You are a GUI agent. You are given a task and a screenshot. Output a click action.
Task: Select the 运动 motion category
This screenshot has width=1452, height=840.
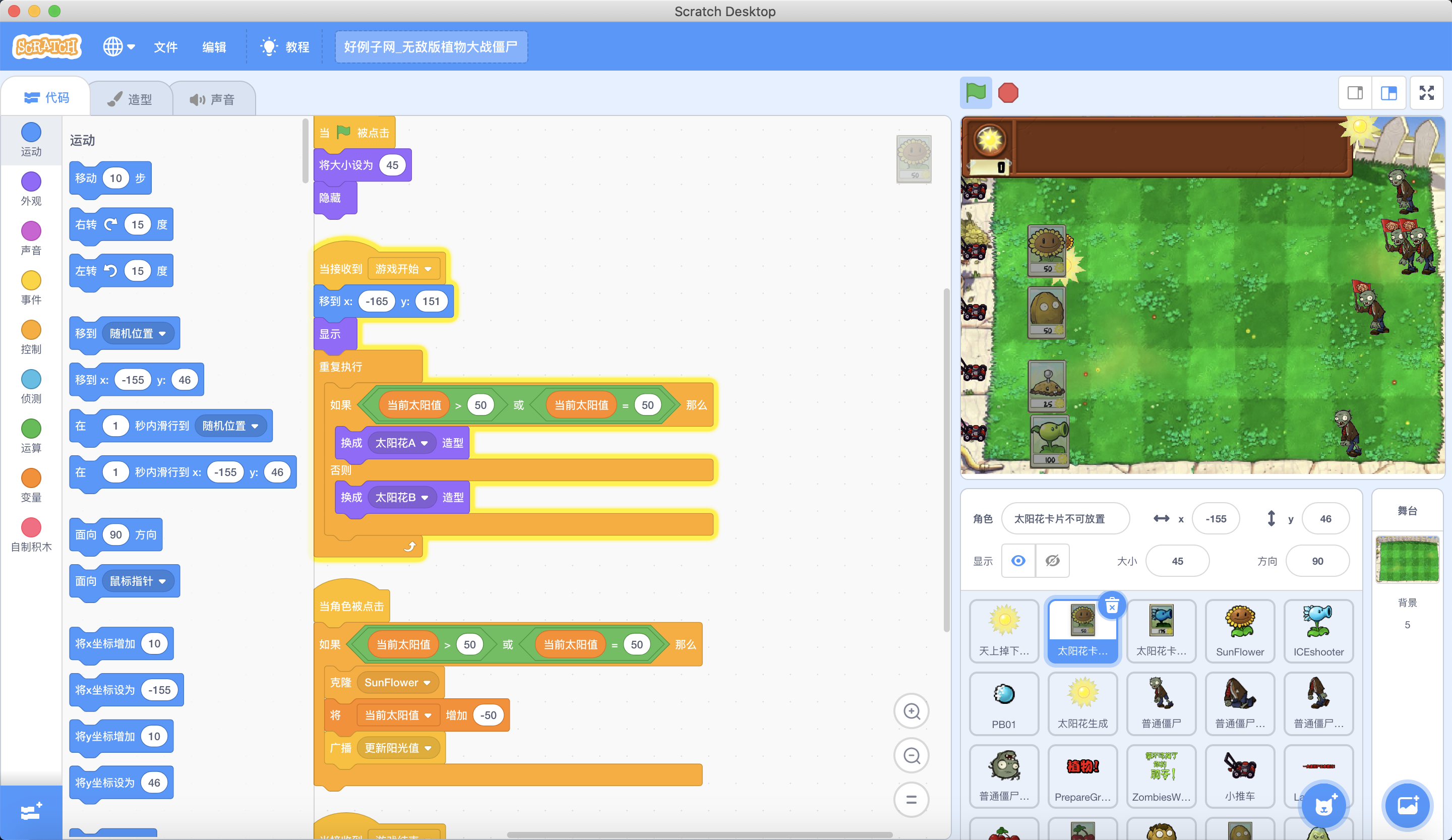31,140
